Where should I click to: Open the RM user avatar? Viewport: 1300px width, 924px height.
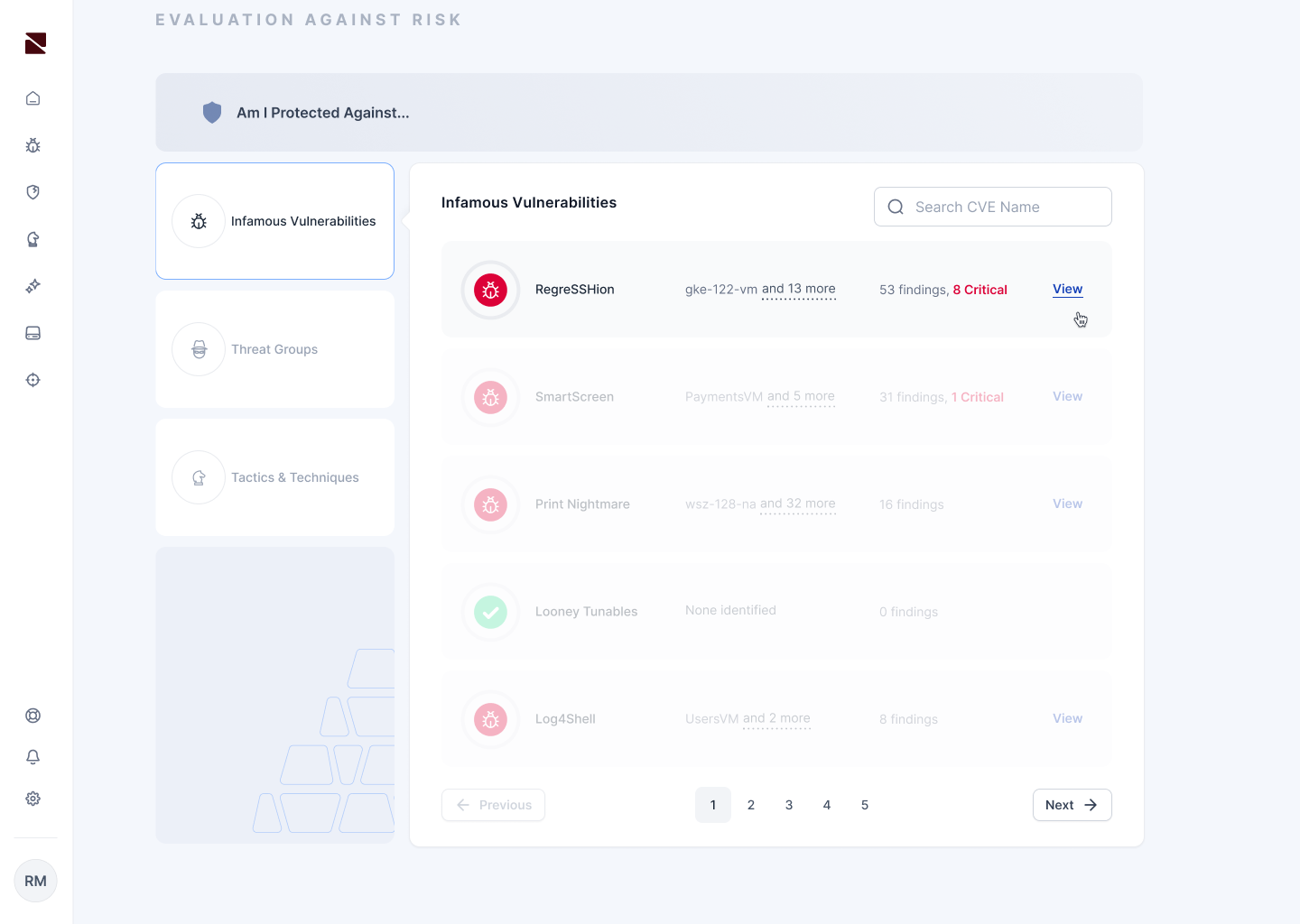click(36, 881)
